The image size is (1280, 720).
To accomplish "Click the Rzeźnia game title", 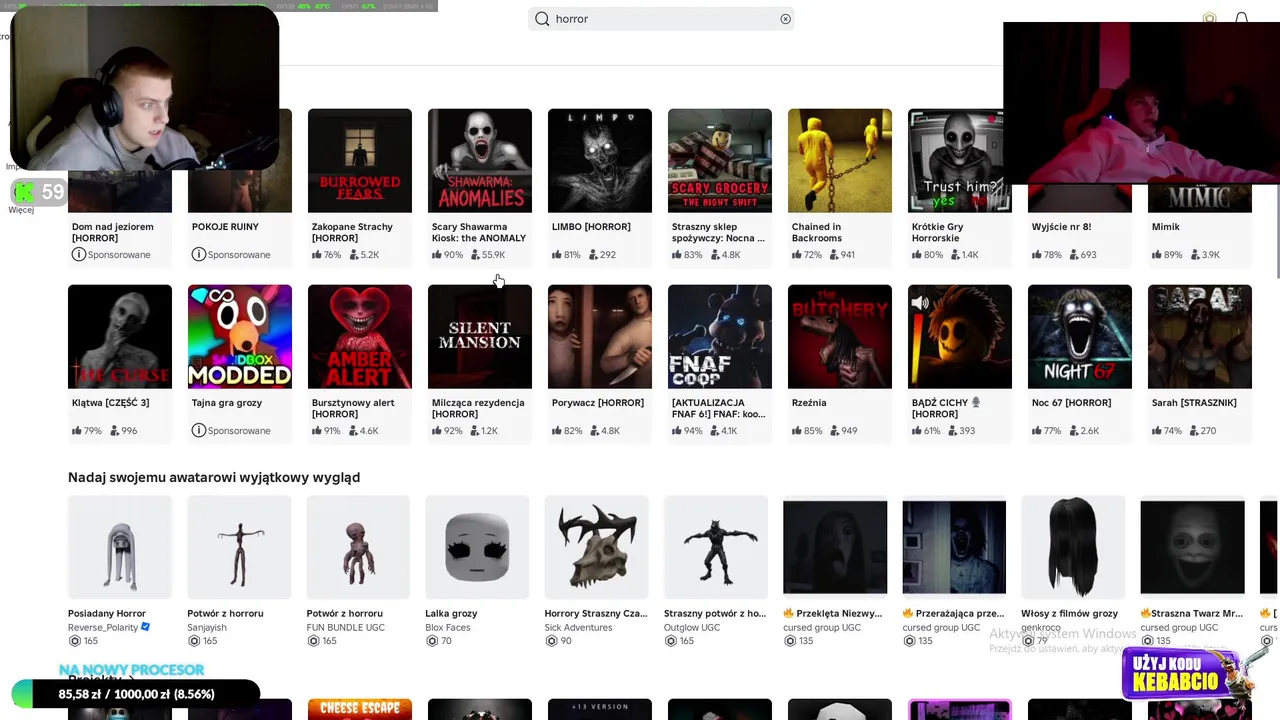I will [809, 403].
